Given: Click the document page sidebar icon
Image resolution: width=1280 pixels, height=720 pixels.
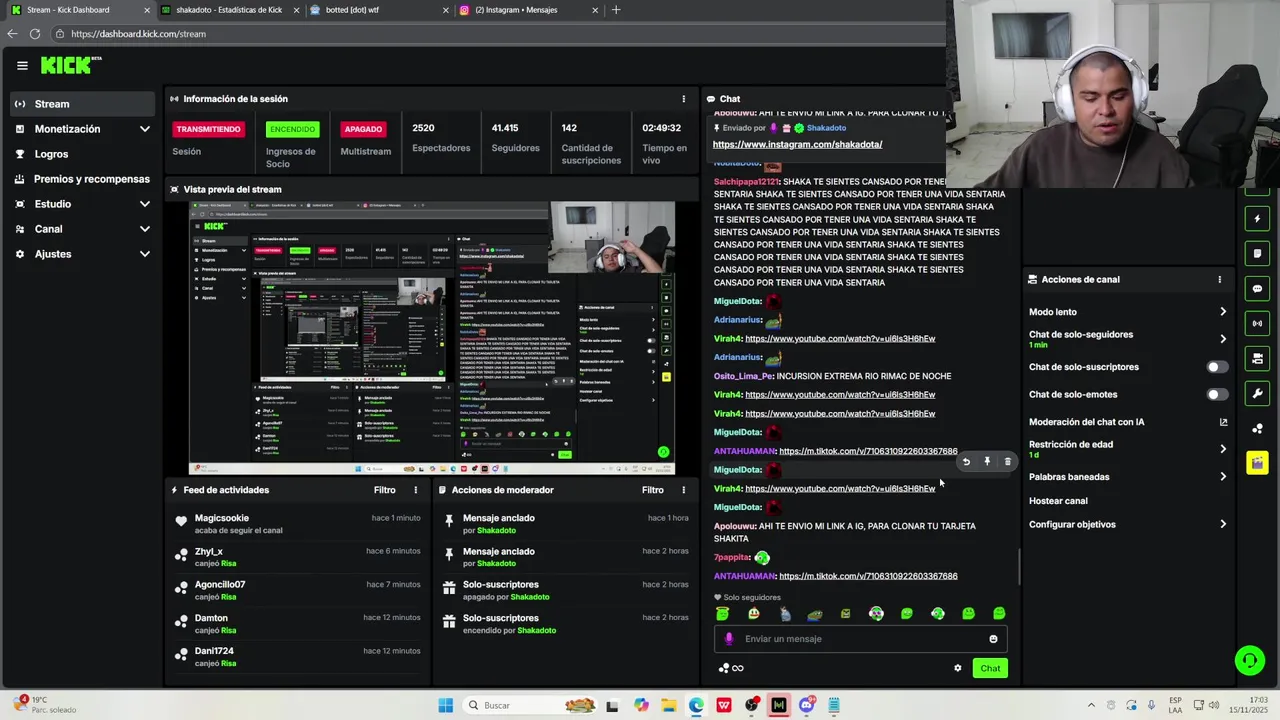Looking at the screenshot, I should tap(1257, 254).
